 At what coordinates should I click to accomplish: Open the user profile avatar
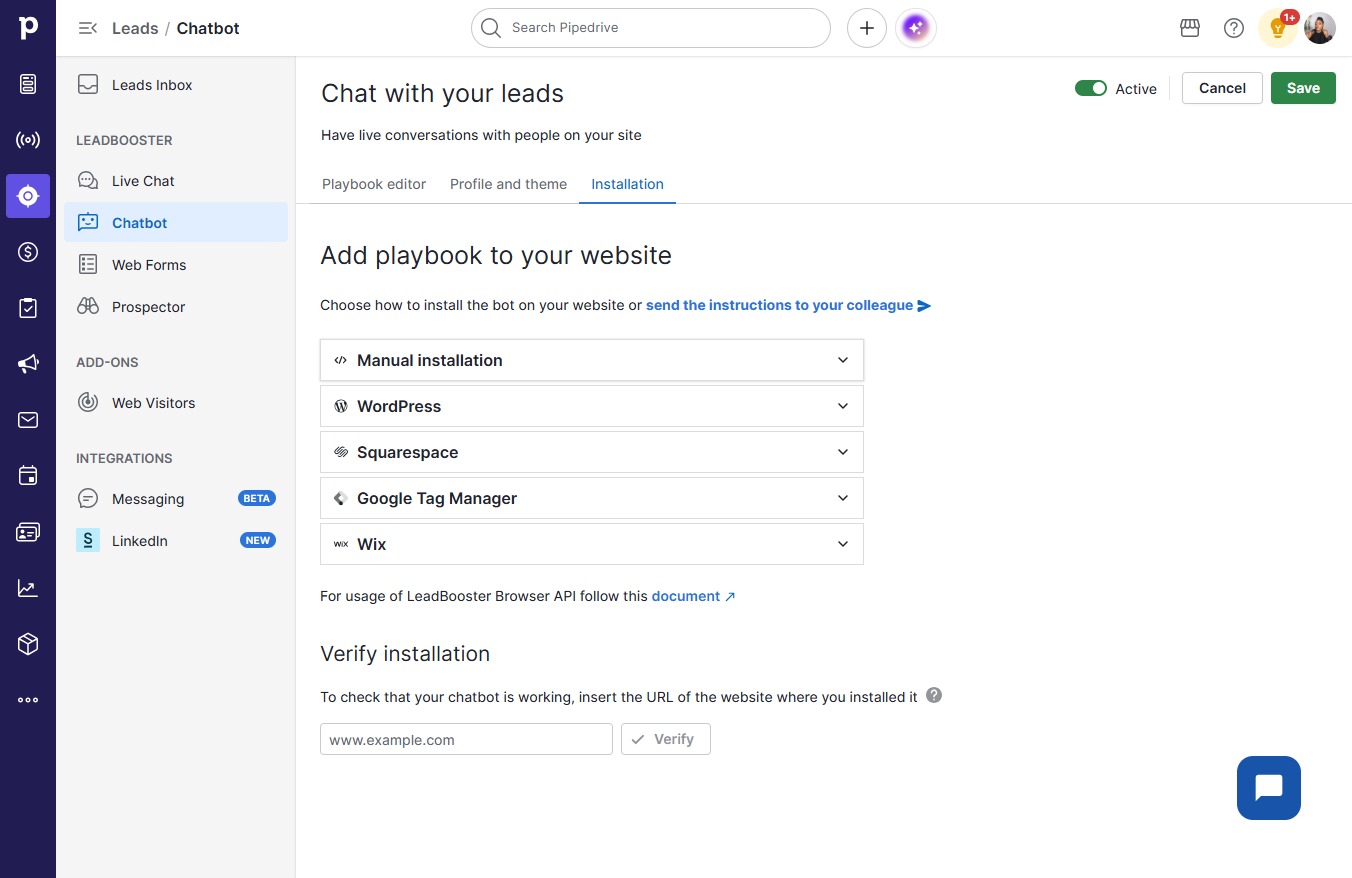coord(1320,28)
